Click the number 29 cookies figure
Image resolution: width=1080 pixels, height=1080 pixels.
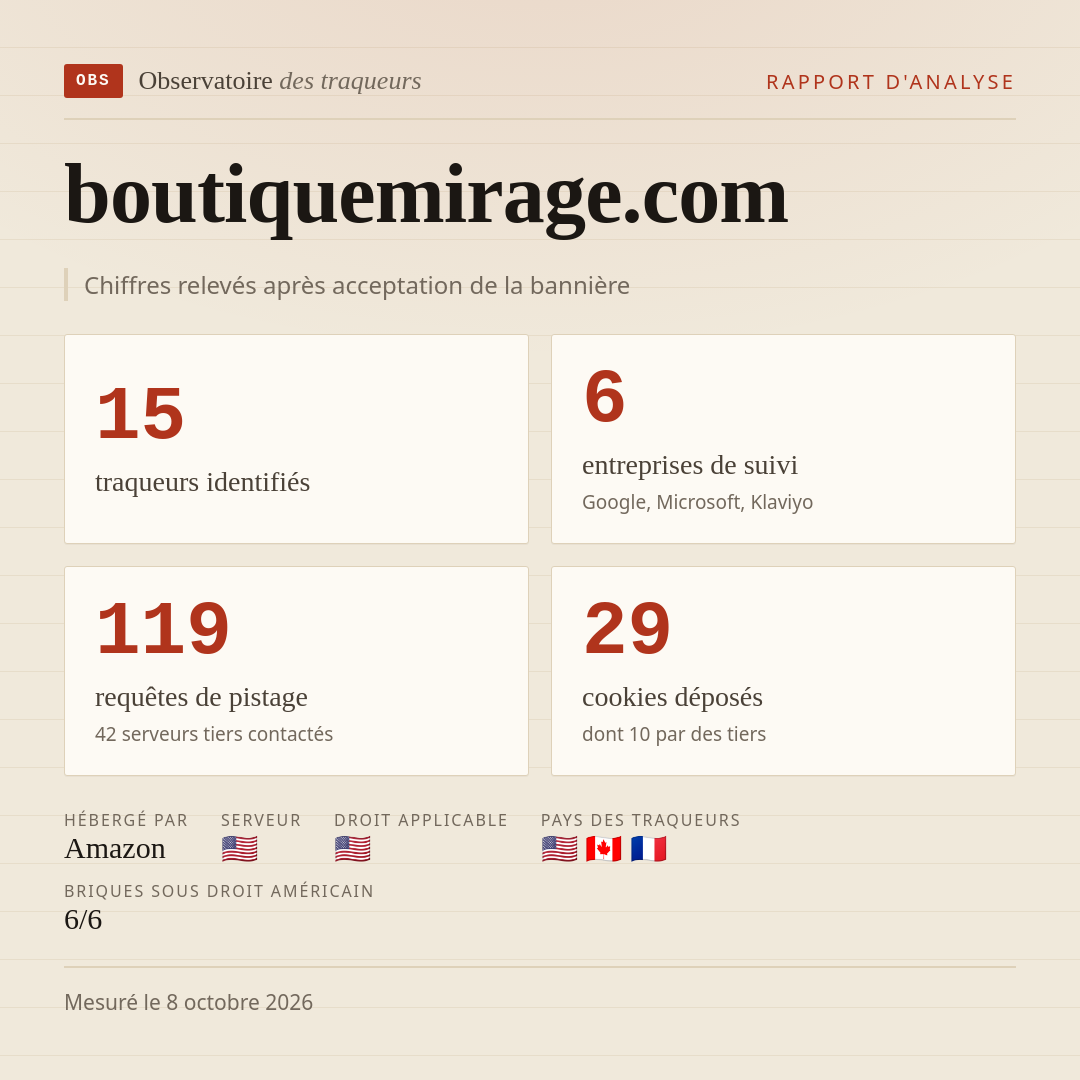[x=627, y=629]
